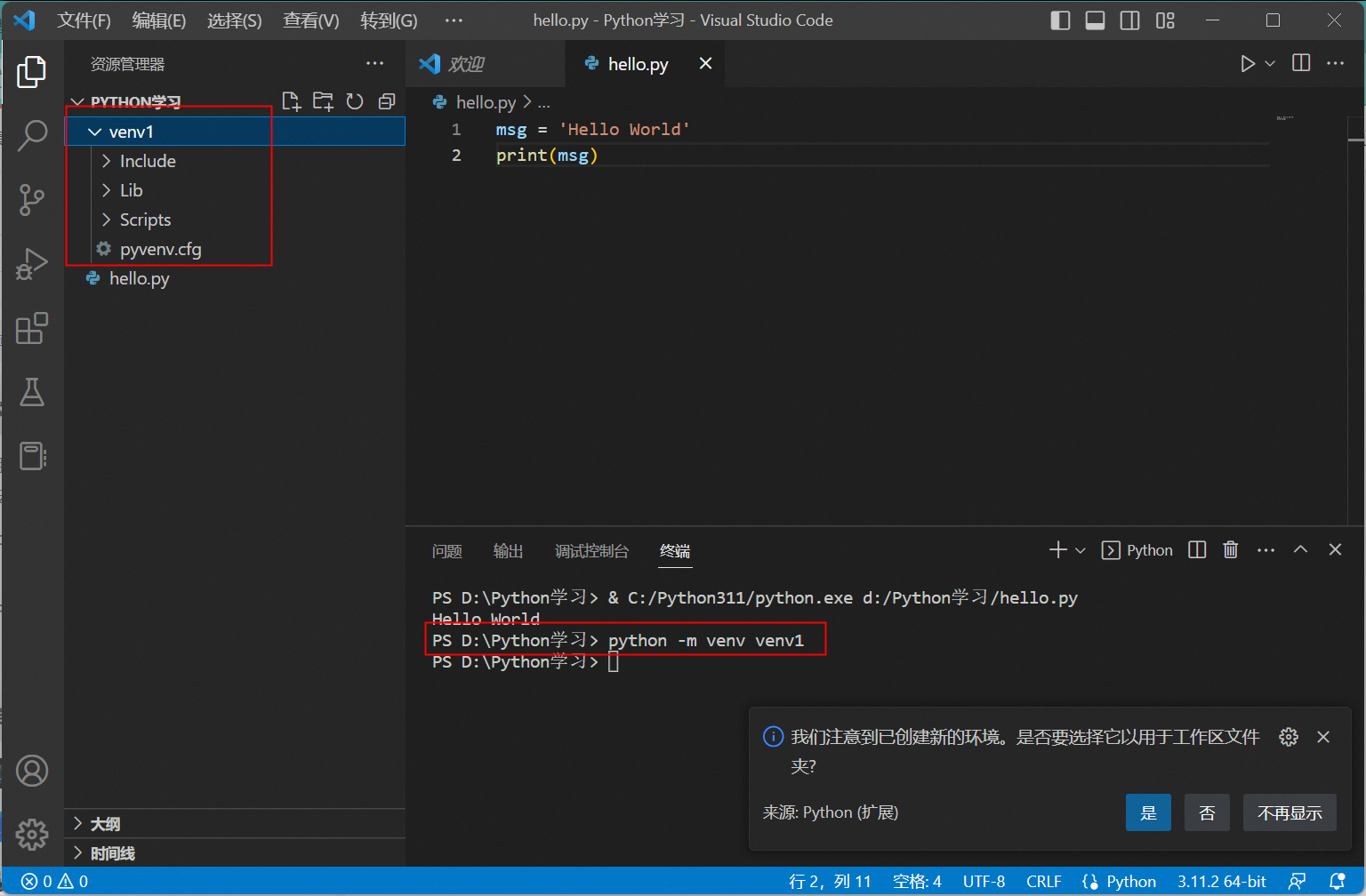
Task: Click 是 to select the new environment
Action: 1148,812
